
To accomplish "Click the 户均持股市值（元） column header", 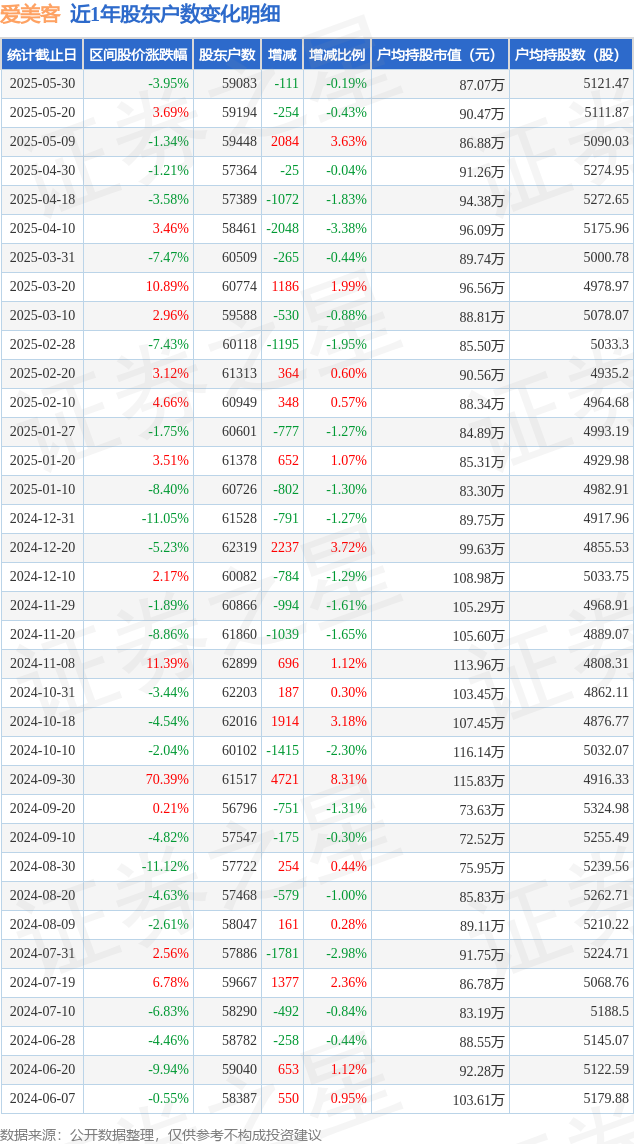I will point(440,55).
